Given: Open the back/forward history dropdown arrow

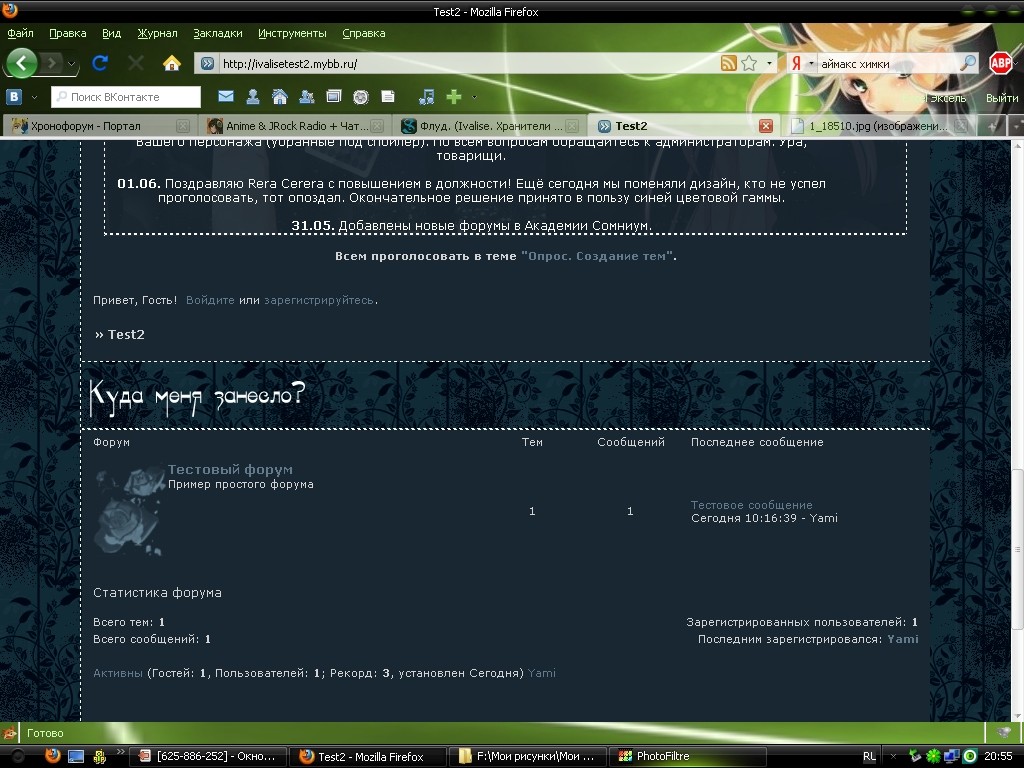Looking at the screenshot, I should coord(71,64).
